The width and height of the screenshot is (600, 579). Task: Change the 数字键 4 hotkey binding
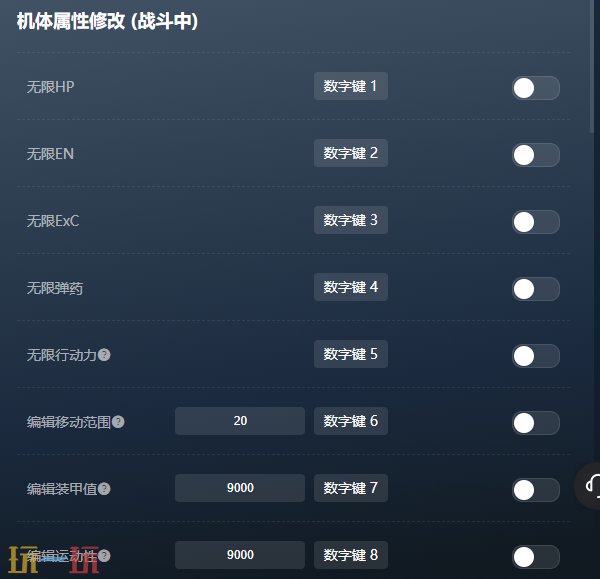point(351,287)
